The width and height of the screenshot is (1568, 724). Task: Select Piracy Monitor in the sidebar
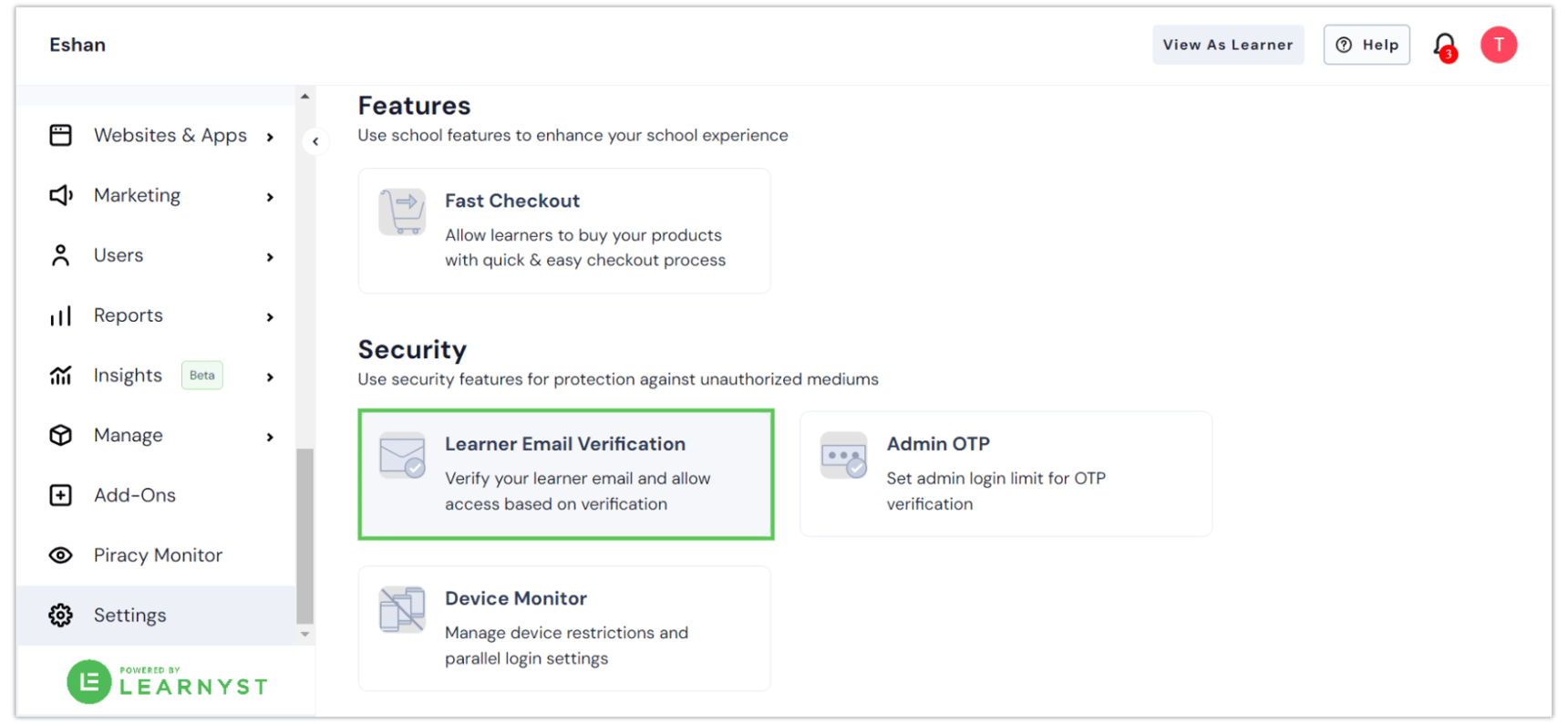click(157, 554)
